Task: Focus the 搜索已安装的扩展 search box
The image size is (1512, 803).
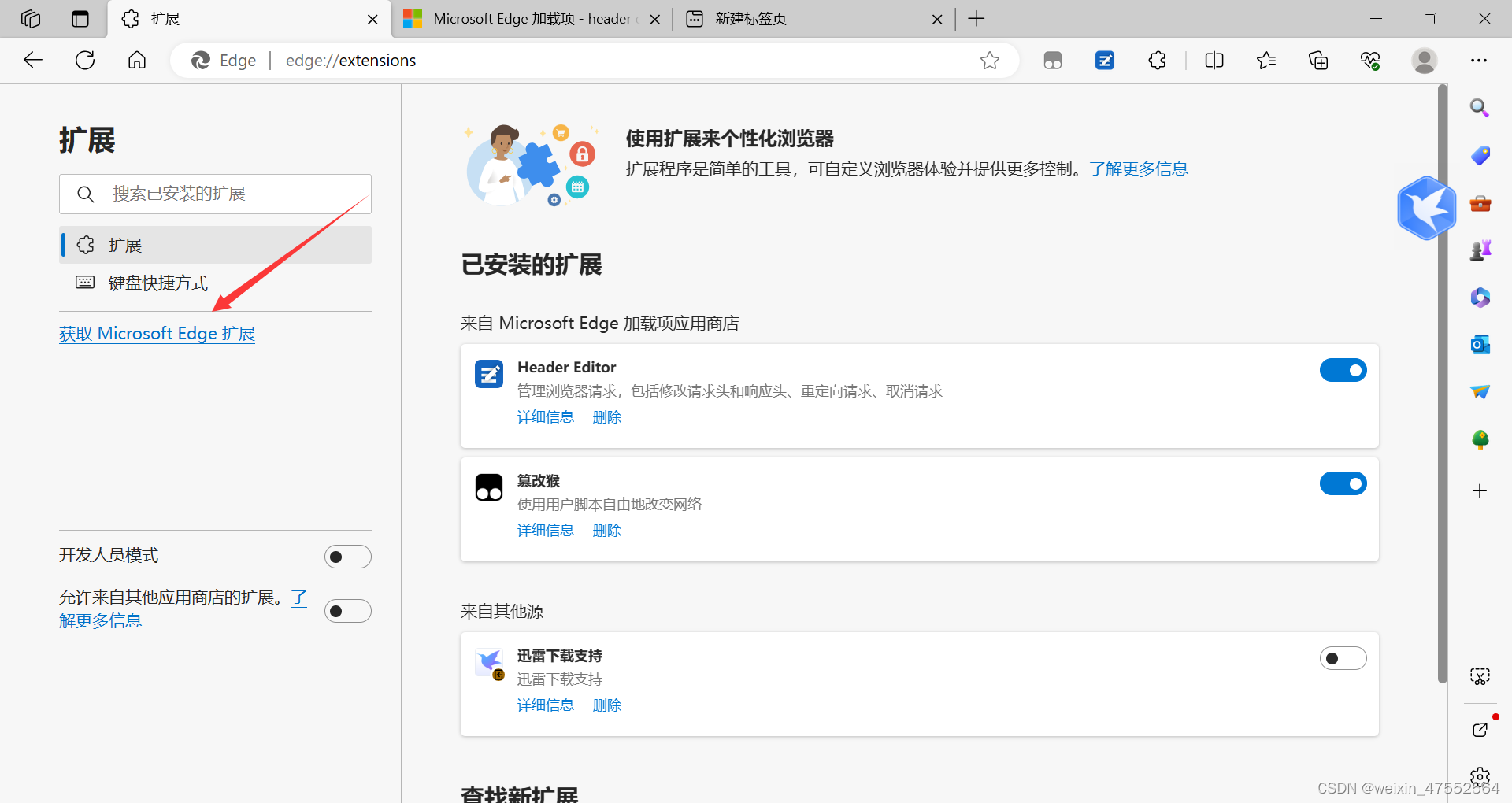Action: tap(215, 194)
